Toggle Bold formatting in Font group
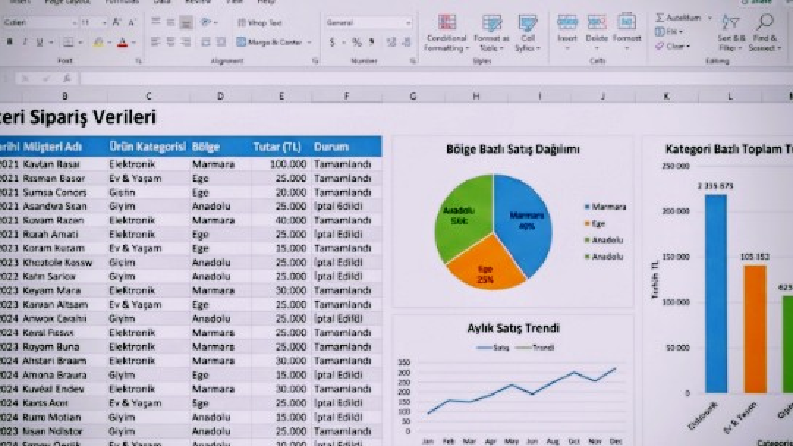The width and height of the screenshot is (793, 446). tap(10, 42)
